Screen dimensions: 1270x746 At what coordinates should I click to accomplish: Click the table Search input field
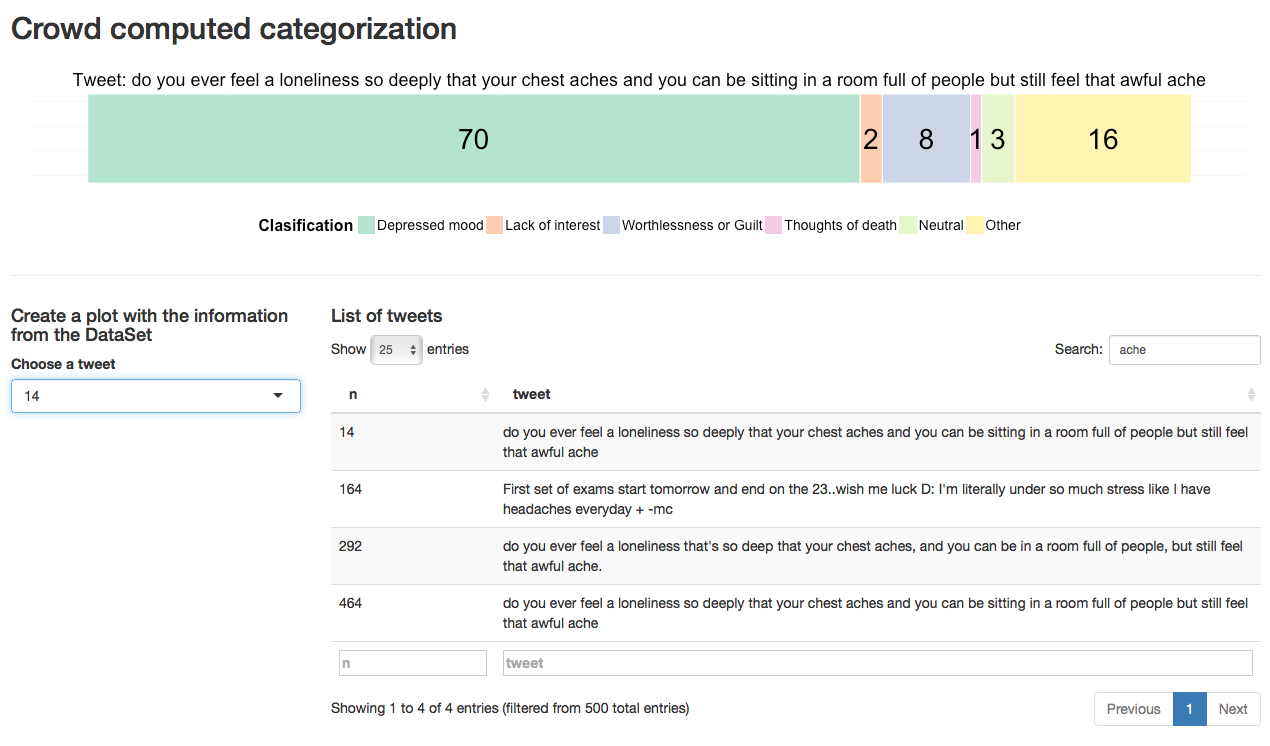(x=1184, y=350)
